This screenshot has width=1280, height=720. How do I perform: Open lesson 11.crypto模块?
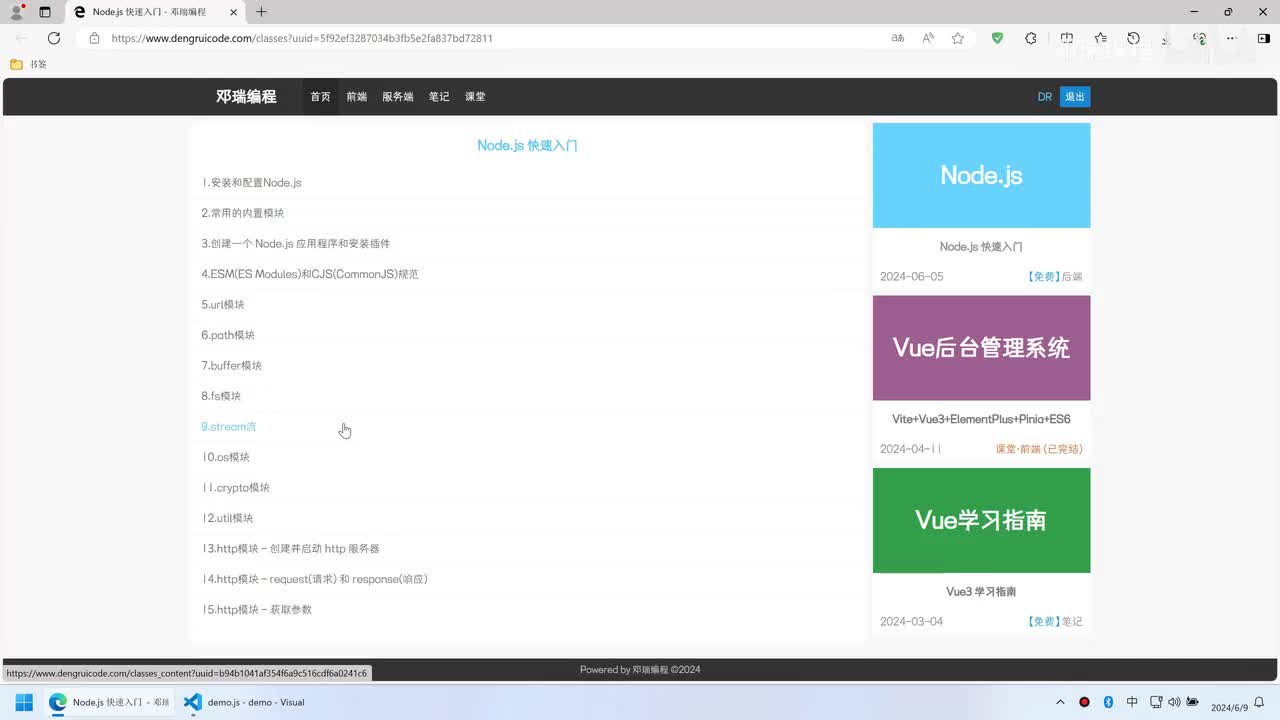click(235, 488)
